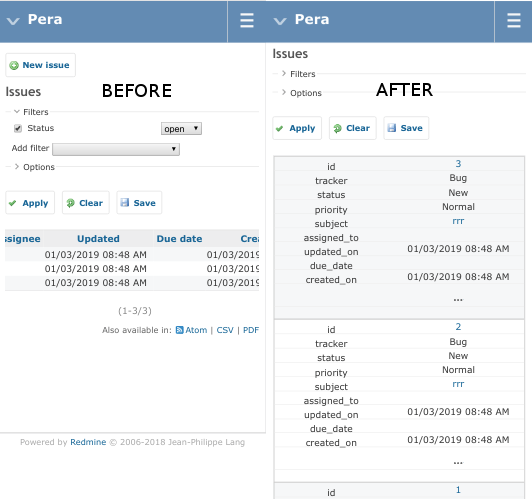Image resolution: width=532 pixels, height=499 pixels.
Task: Export issues via the CSV link
Action: [225, 330]
